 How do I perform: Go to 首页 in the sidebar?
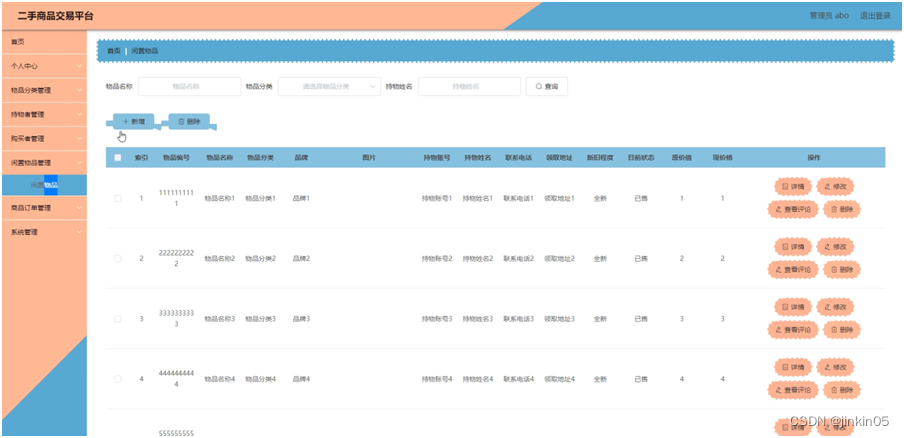pyautogui.click(x=44, y=42)
